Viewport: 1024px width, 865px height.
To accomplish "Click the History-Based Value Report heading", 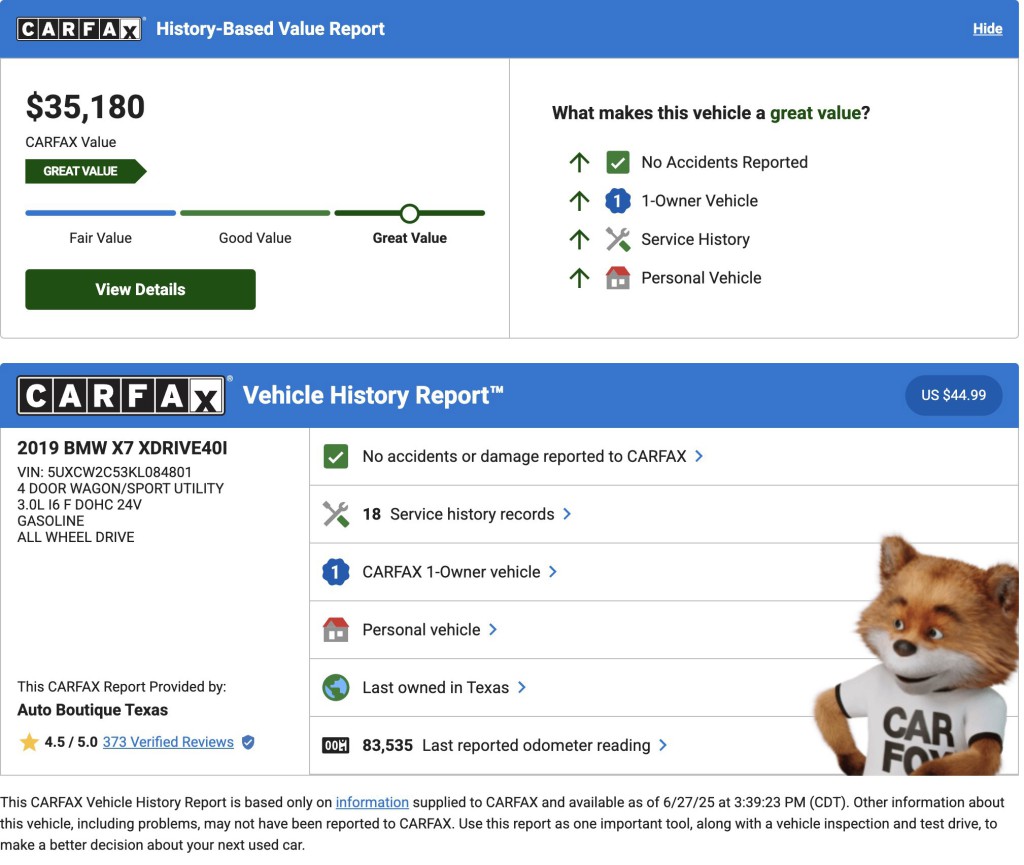I will coord(270,29).
